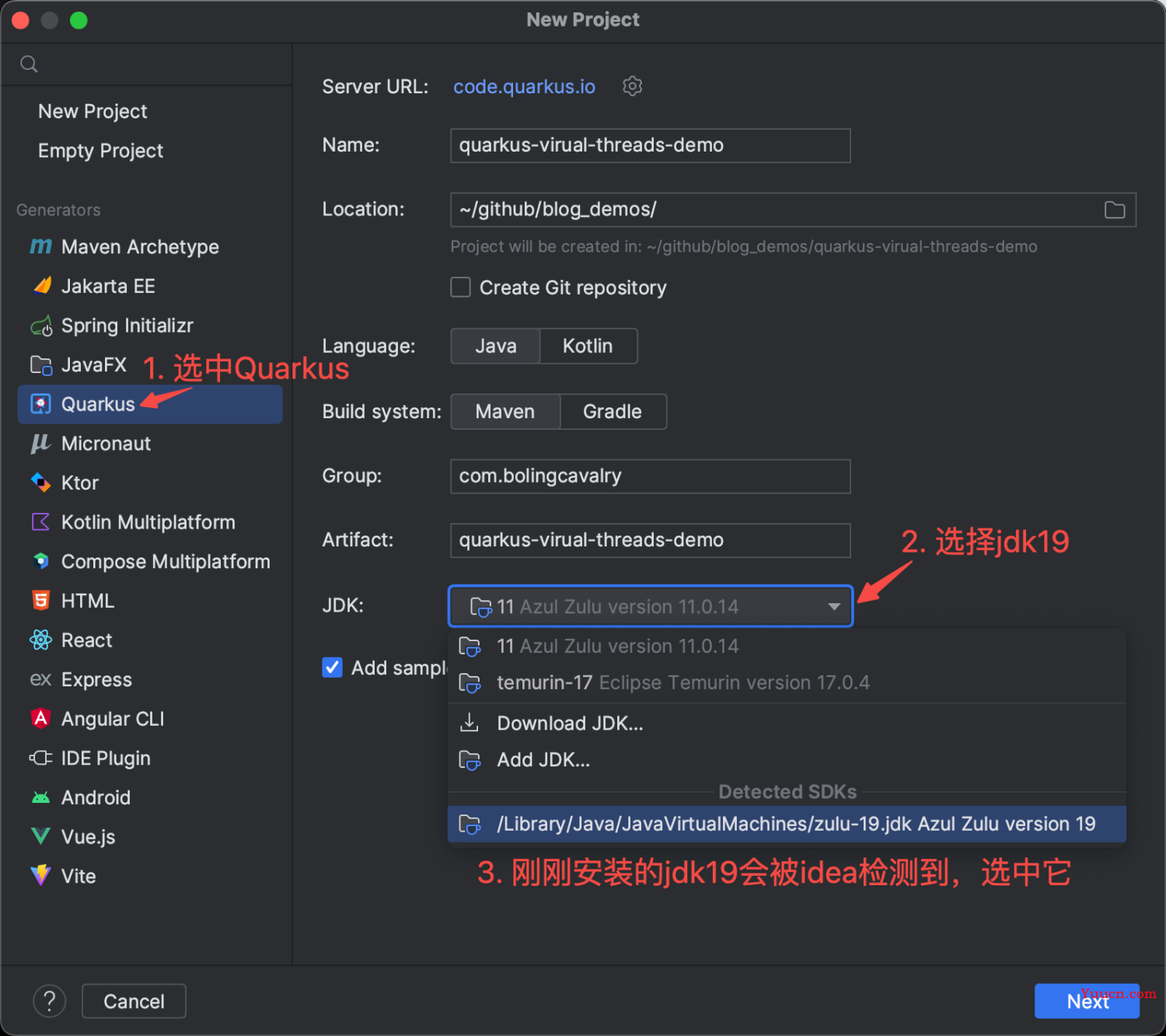Enable Create Git repository checkbox
This screenshot has width=1166, height=1036.
point(461,288)
